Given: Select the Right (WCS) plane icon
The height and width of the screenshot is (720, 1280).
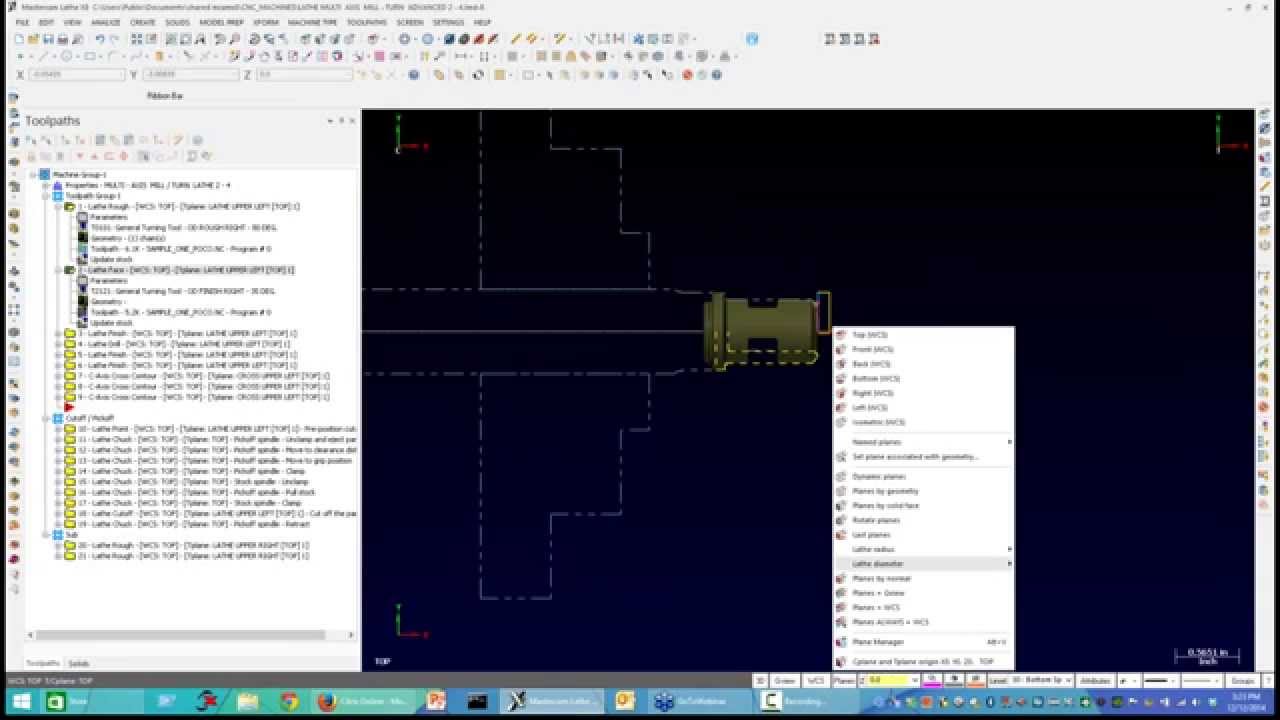Looking at the screenshot, I should (x=841, y=393).
